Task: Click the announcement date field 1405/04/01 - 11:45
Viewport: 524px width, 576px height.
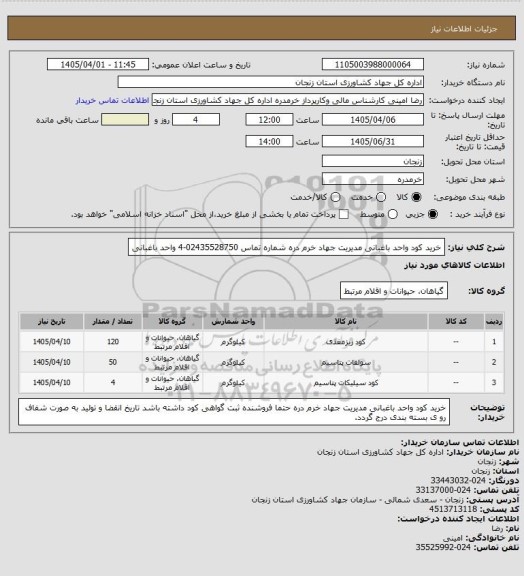Action: [98, 64]
